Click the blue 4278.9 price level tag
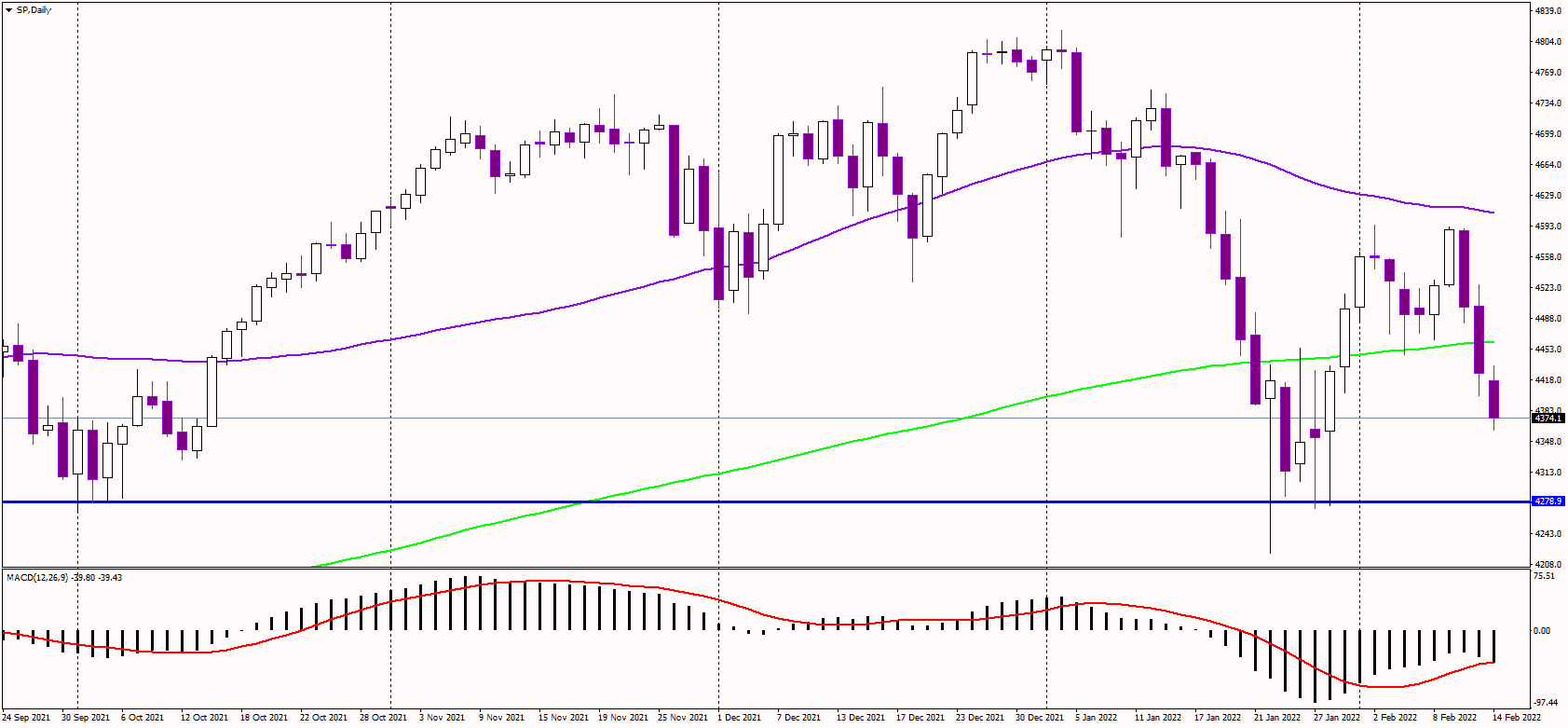Image resolution: width=1568 pixels, height=728 pixels. coord(1548,501)
